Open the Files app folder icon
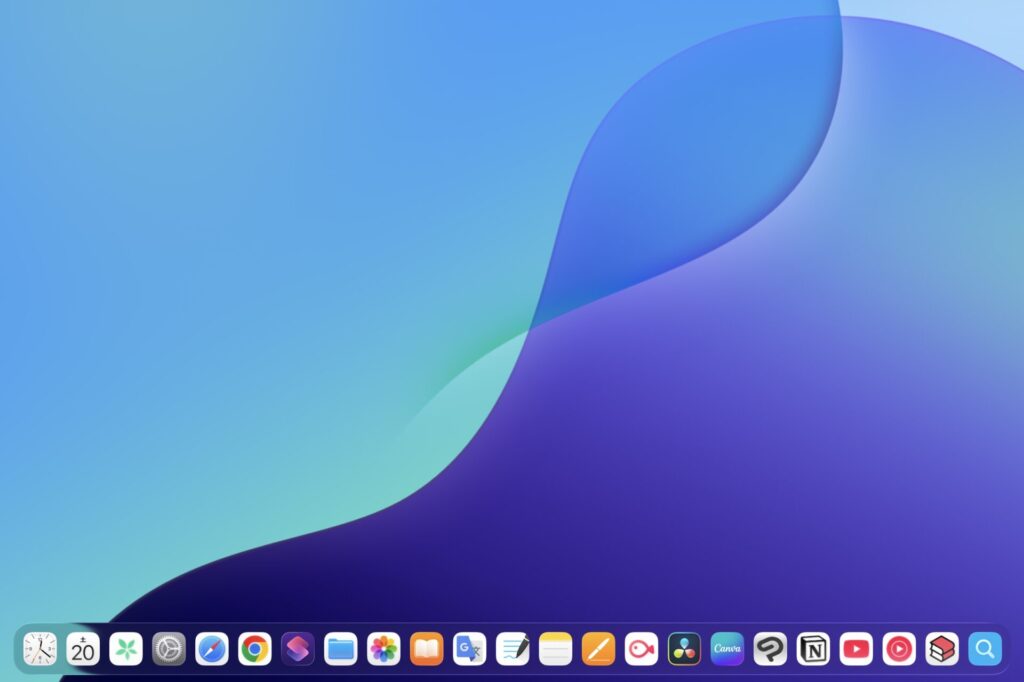 341,649
